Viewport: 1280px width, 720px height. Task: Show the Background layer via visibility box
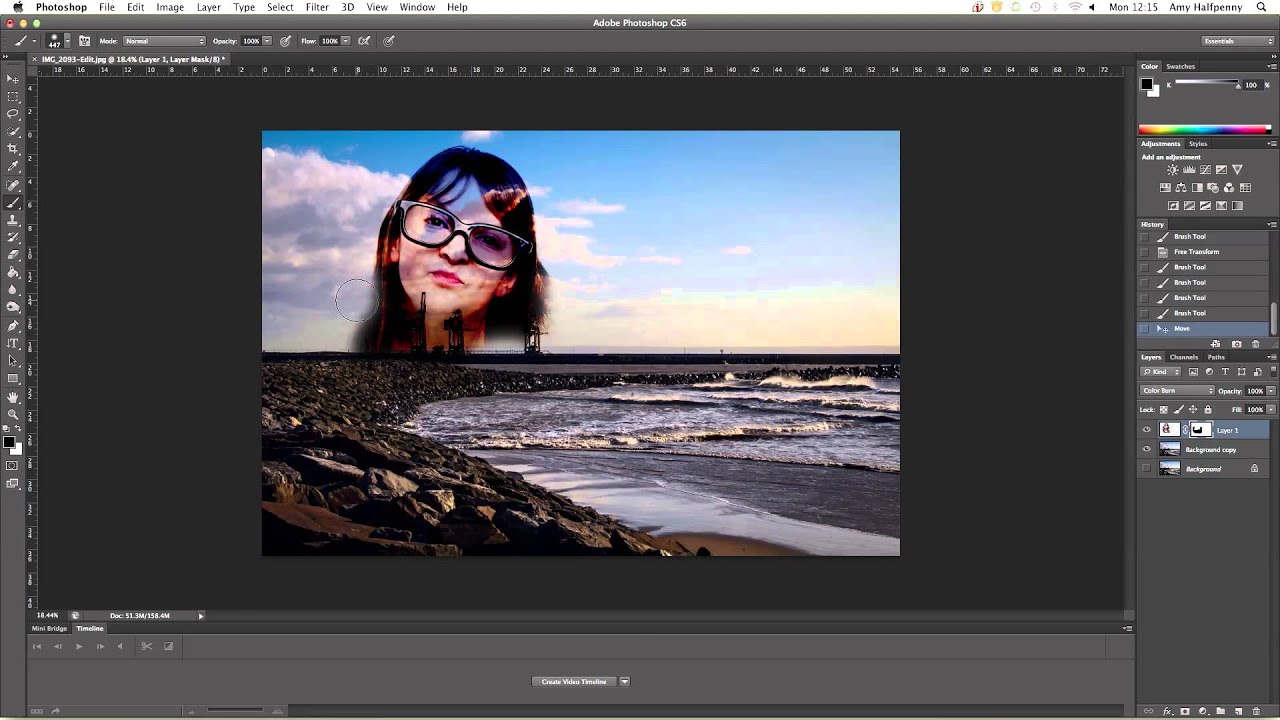point(1146,469)
